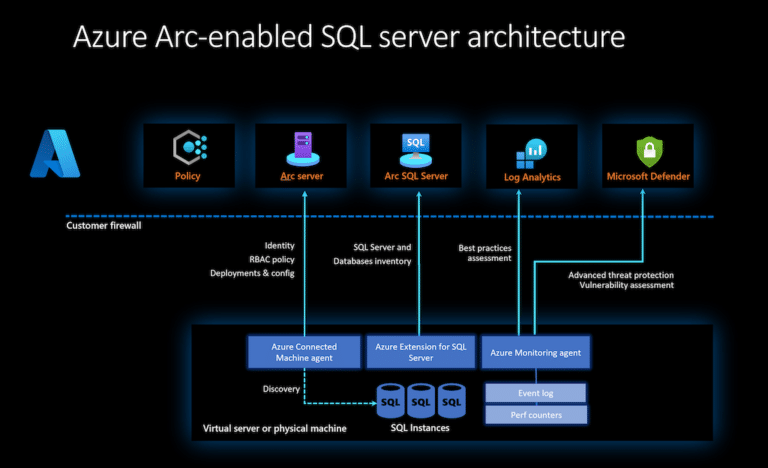Click the middle SQL instance cylinder
The image size is (768, 468).
421,400
